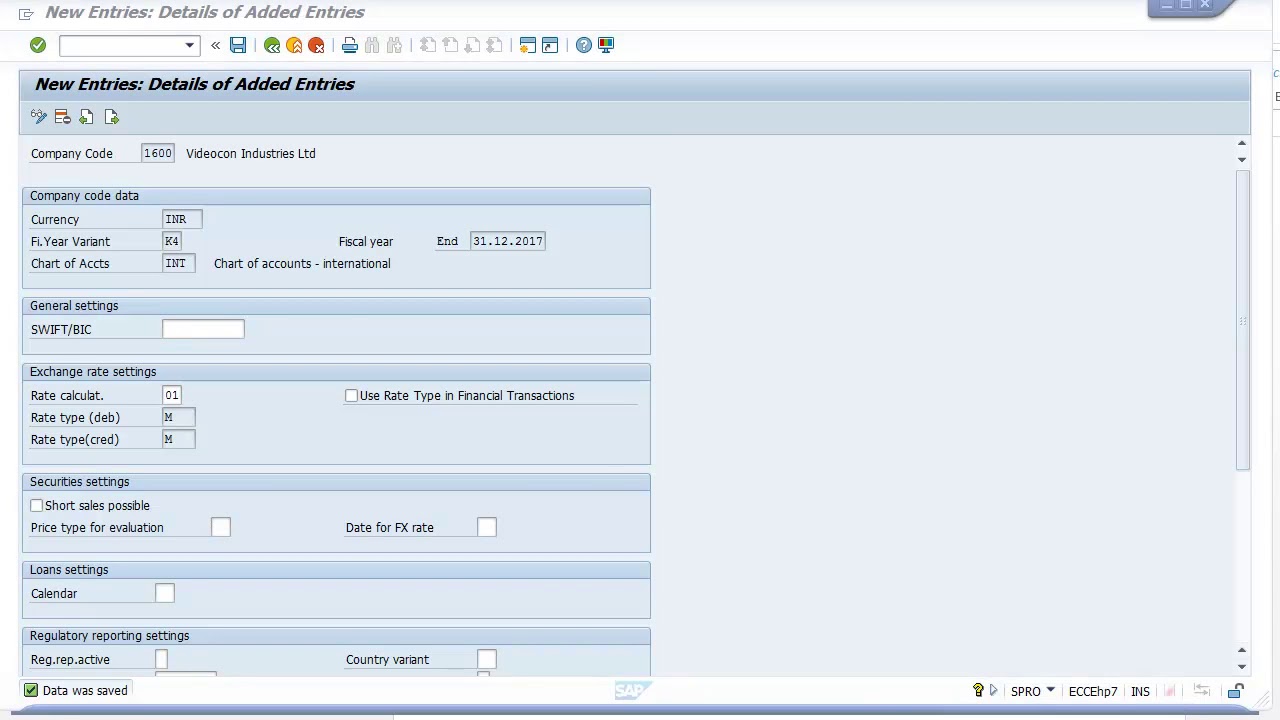Click the Last Page icon
Image resolution: width=1280 pixels, height=720 pixels.
tap(494, 45)
